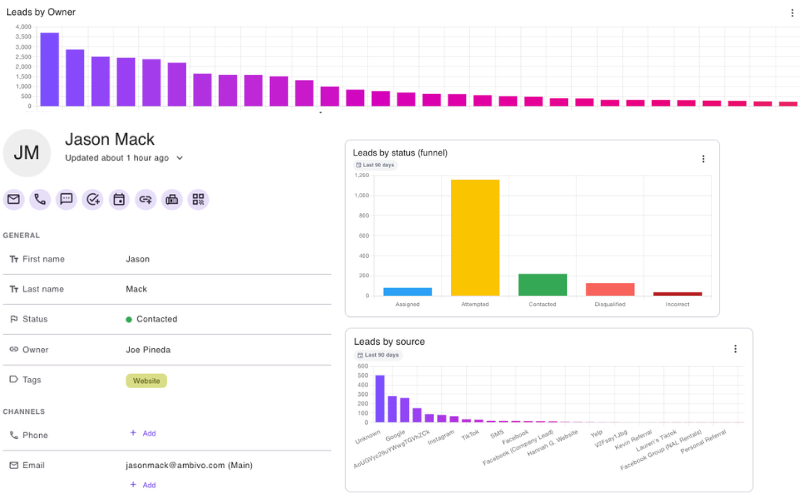Click the Leads by source title

click(x=389, y=342)
